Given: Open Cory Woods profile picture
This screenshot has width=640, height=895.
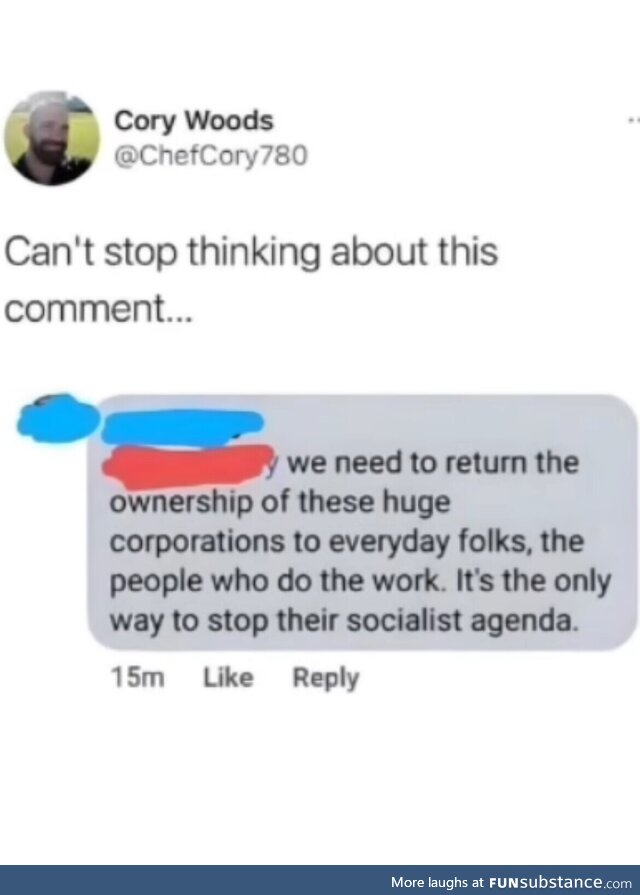Looking at the screenshot, I should pos(52,138).
